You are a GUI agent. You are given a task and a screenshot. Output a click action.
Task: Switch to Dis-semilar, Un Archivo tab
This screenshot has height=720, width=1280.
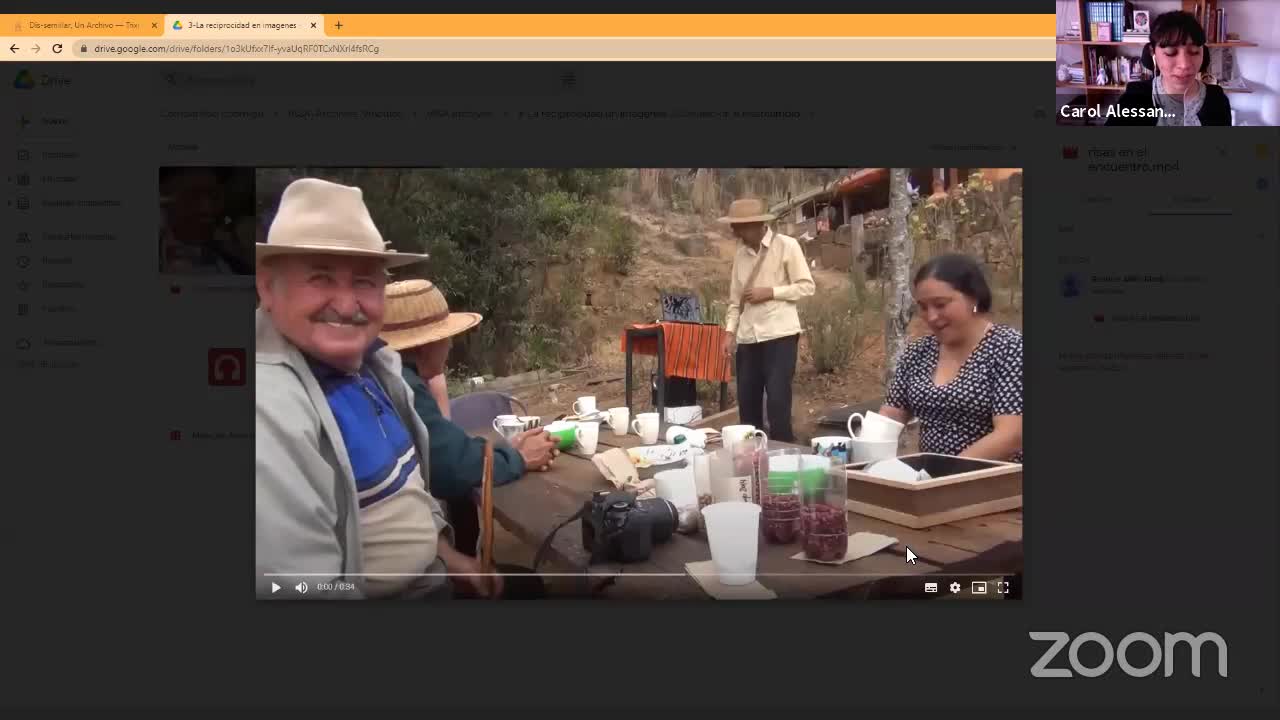click(x=84, y=25)
